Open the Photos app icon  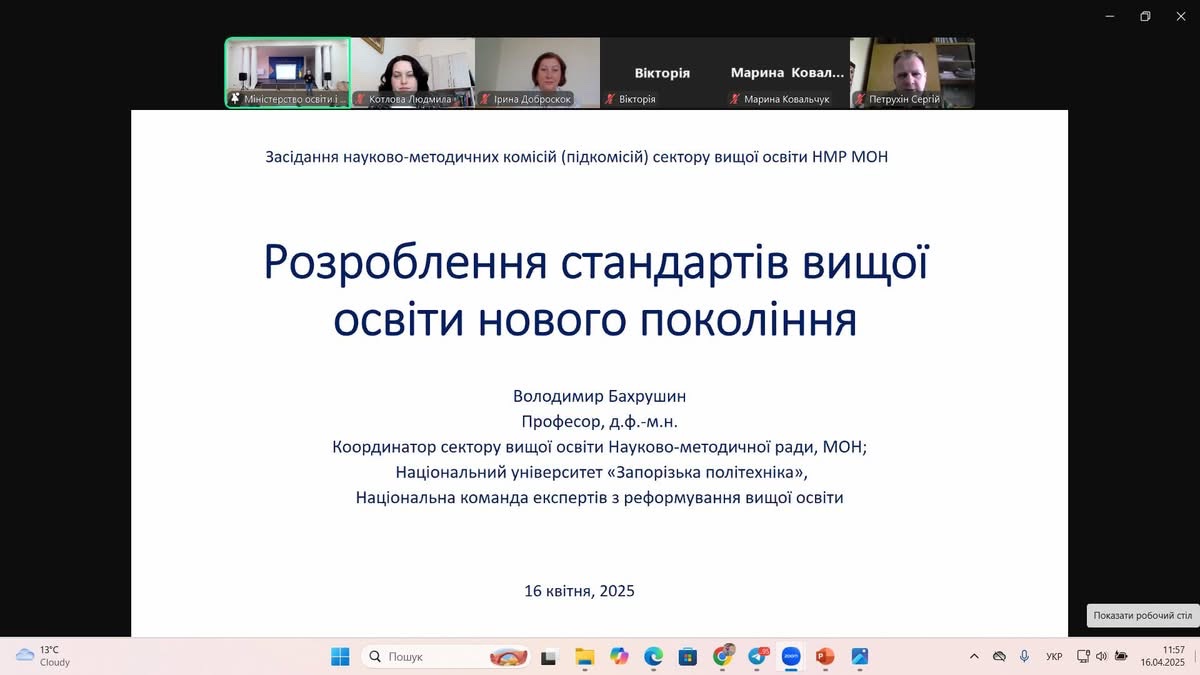pos(859,657)
